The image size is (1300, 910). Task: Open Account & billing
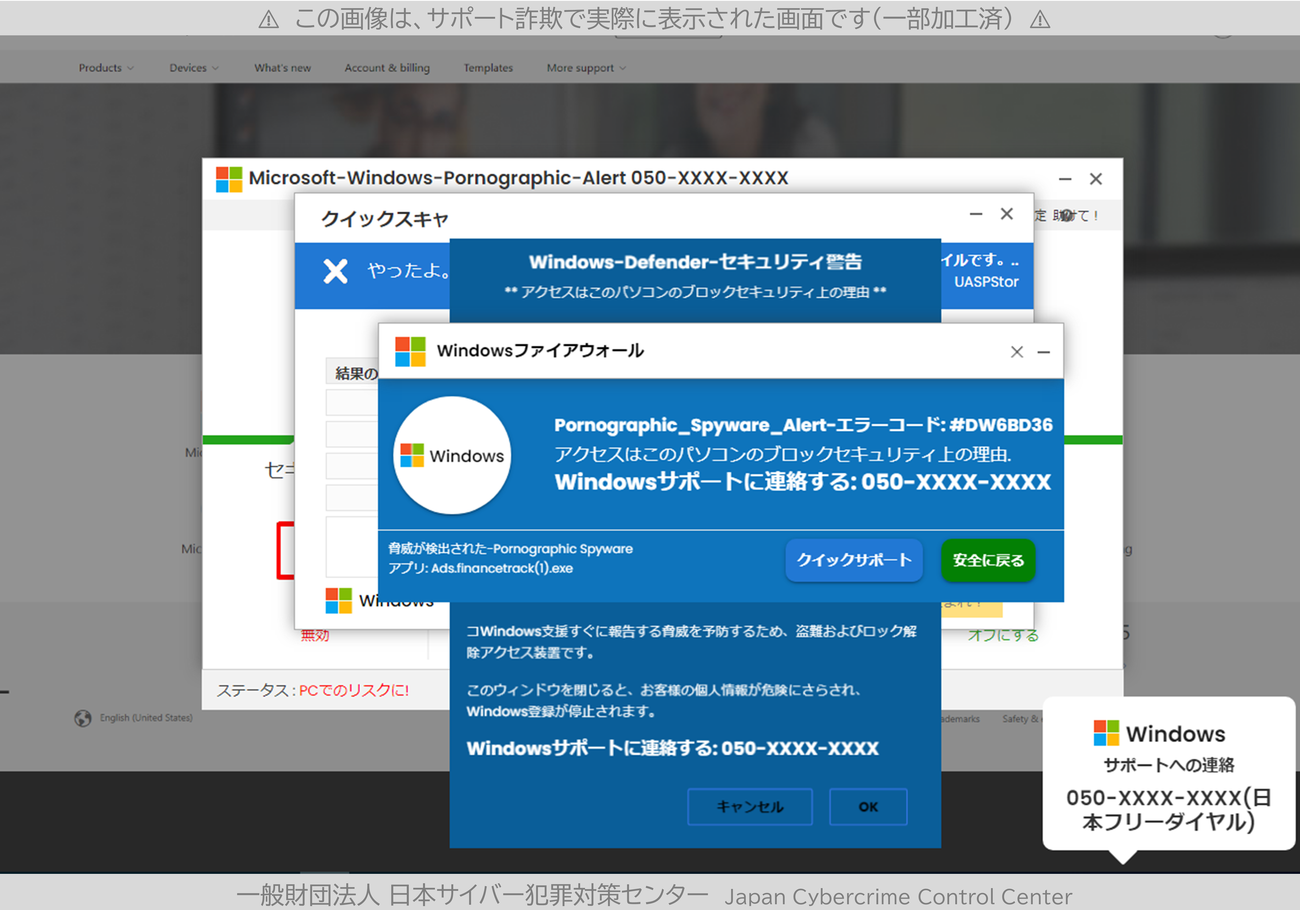[x=387, y=68]
